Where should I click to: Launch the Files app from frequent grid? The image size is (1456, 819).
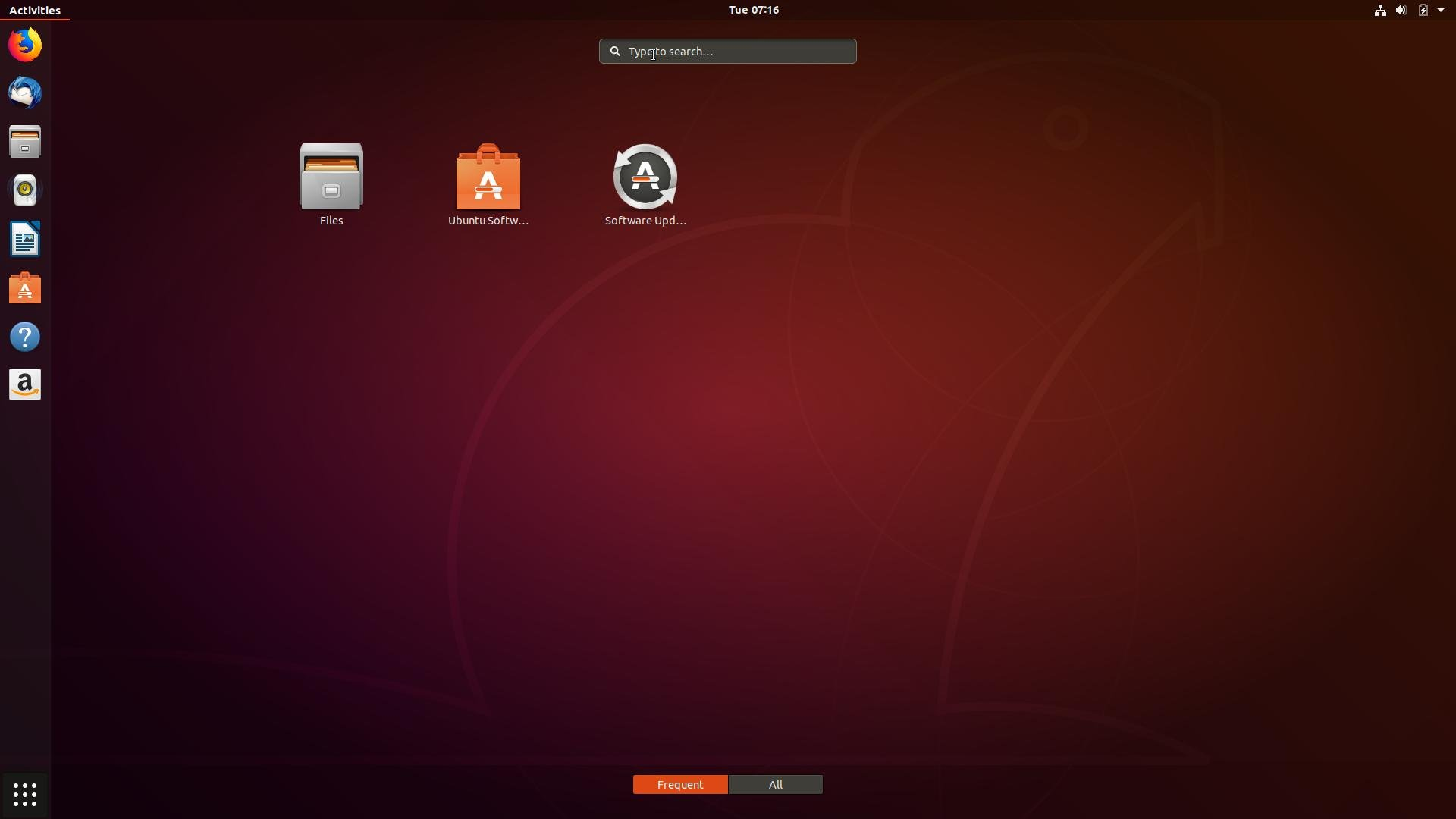pos(331,185)
